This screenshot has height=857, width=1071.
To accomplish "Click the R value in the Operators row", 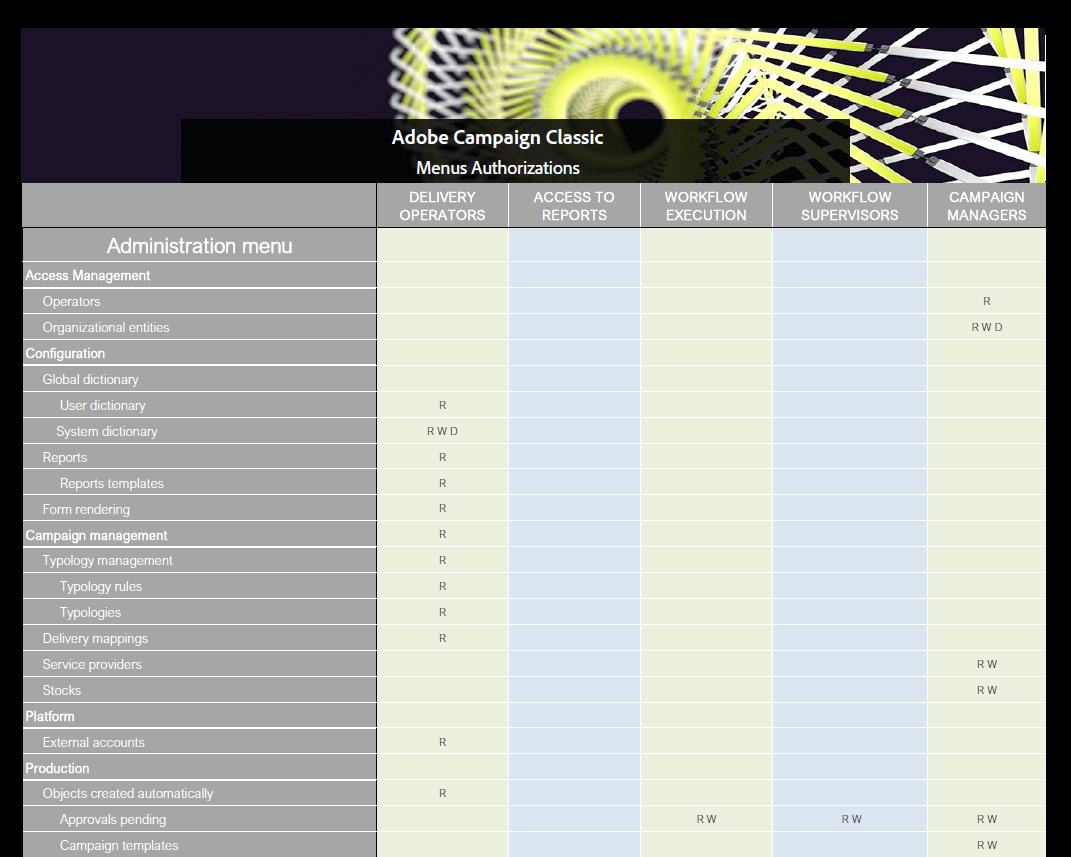I will (x=986, y=301).
